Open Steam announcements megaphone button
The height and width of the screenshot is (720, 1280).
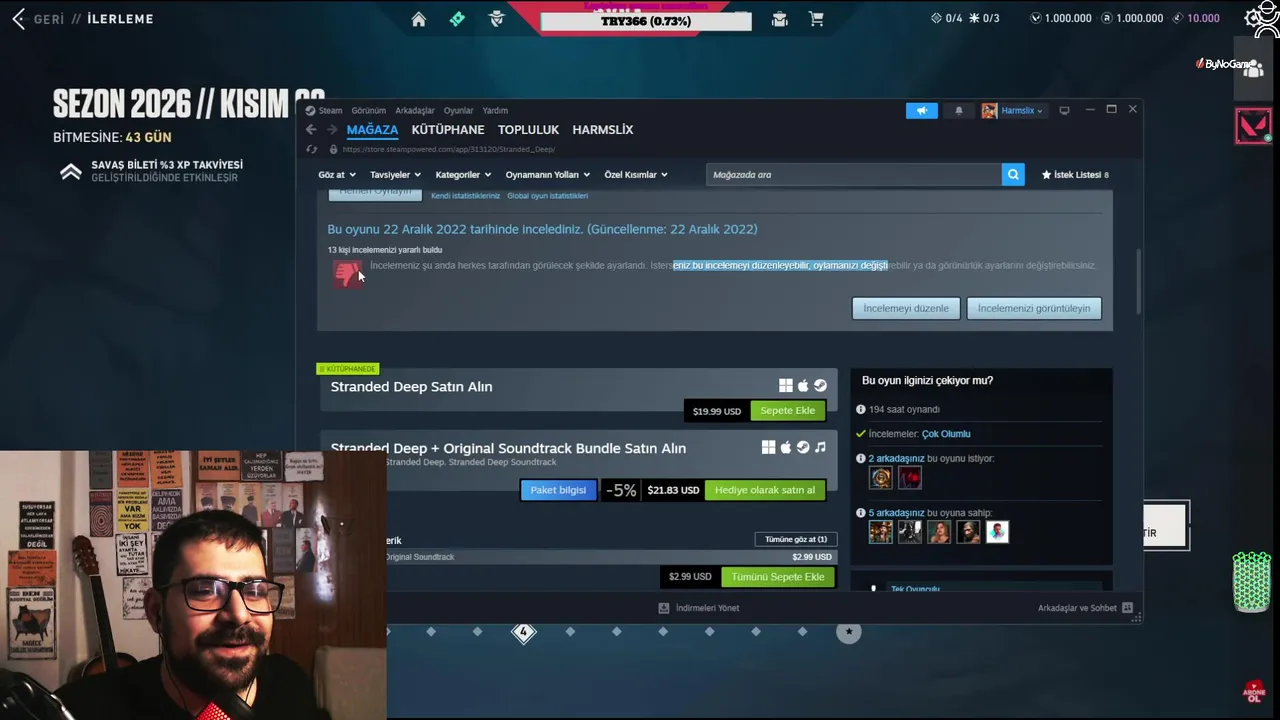click(922, 111)
